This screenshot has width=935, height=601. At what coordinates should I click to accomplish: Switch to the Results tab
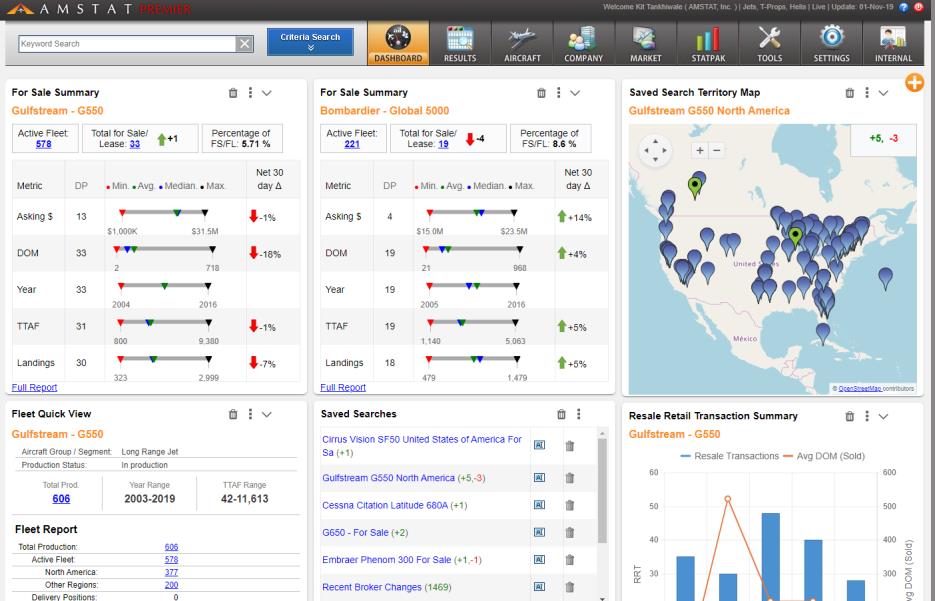click(460, 44)
